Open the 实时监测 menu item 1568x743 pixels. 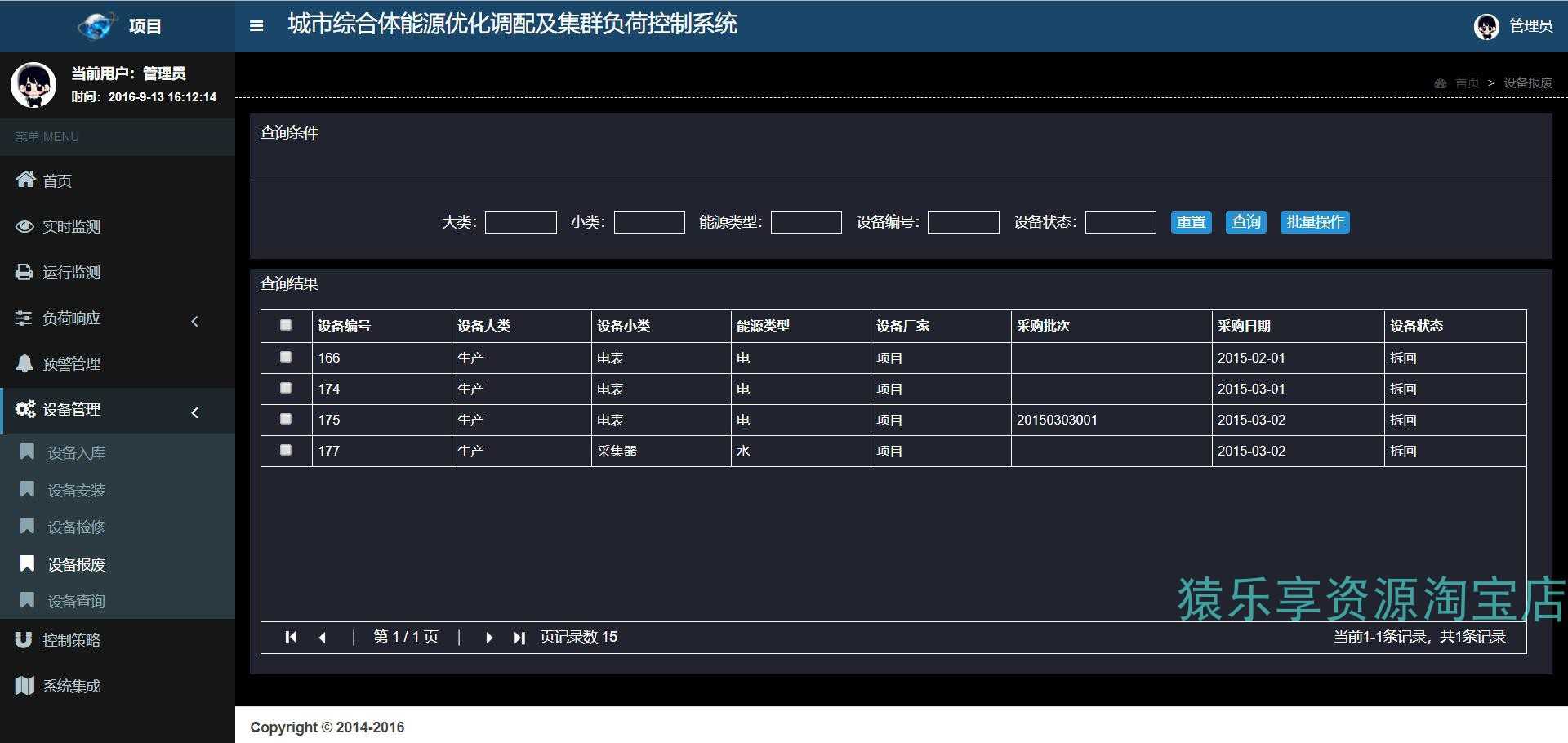(118, 226)
